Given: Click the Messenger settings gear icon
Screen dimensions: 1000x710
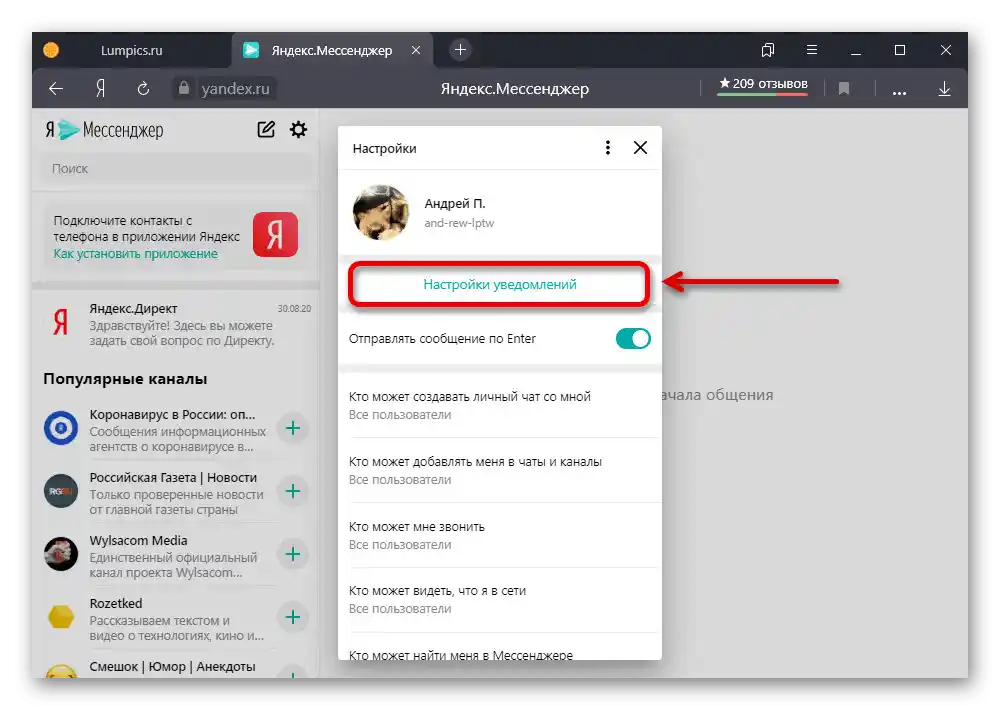Looking at the screenshot, I should [x=297, y=129].
